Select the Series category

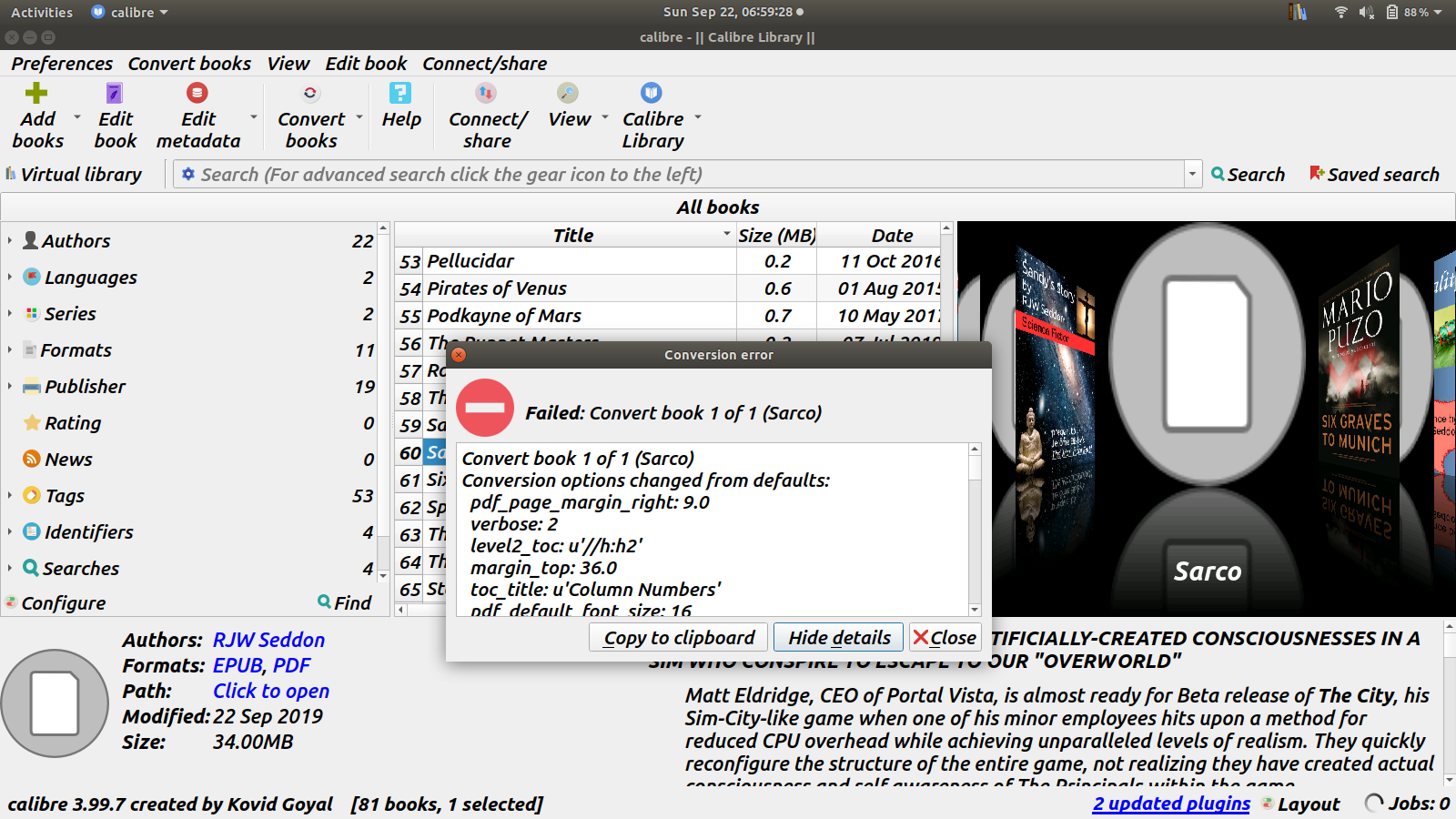(69, 314)
